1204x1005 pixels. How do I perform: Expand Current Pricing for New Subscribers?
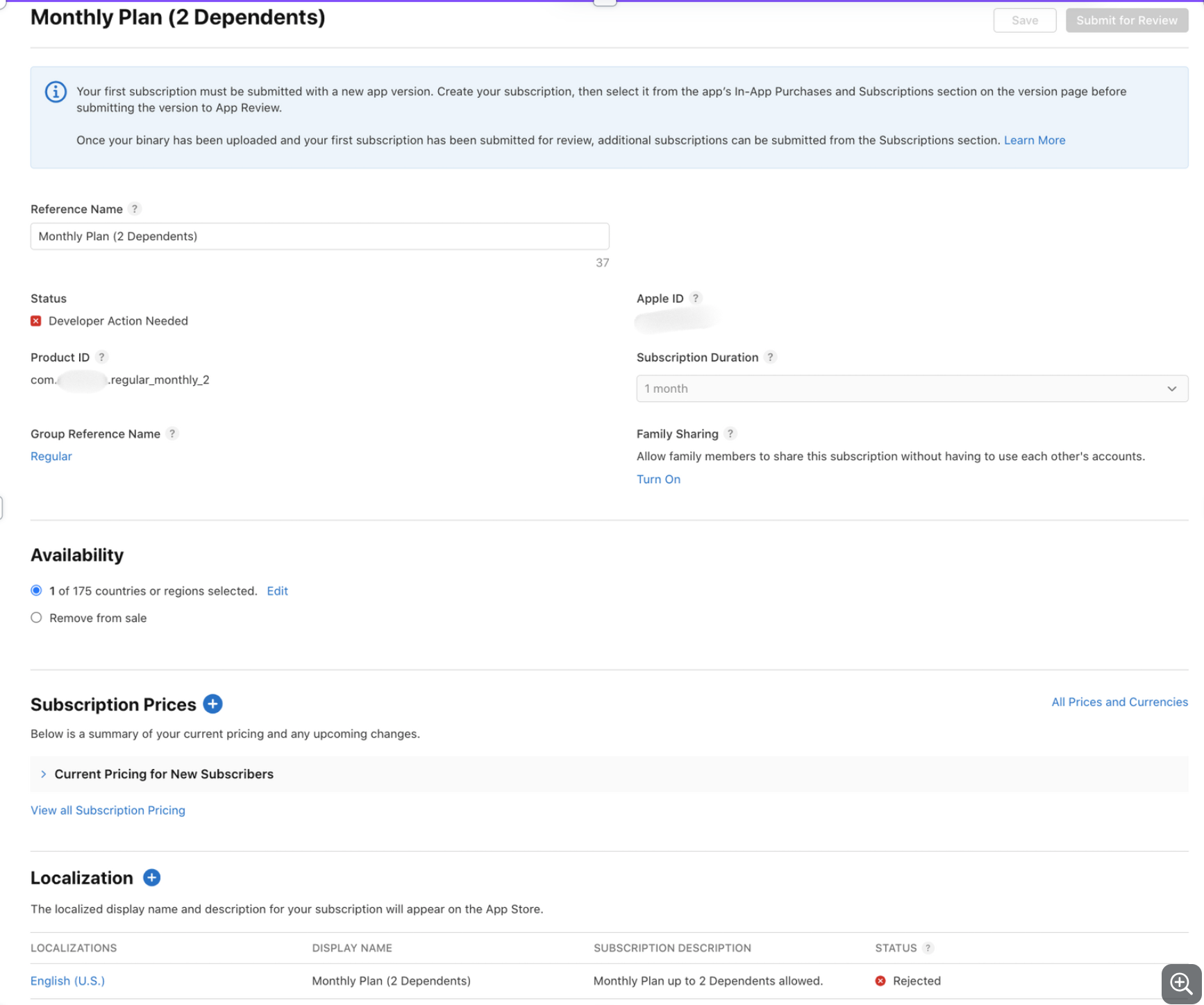pyautogui.click(x=164, y=774)
